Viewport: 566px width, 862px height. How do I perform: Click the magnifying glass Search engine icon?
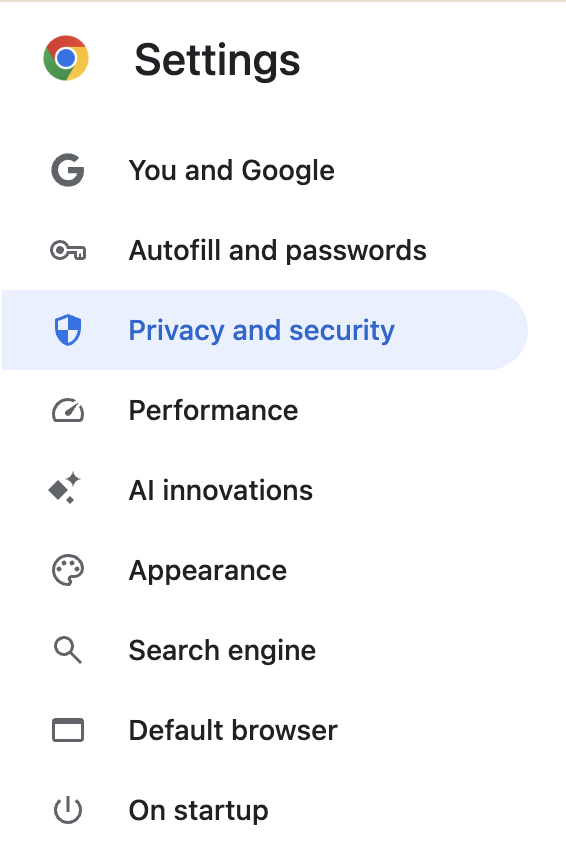[x=68, y=650]
